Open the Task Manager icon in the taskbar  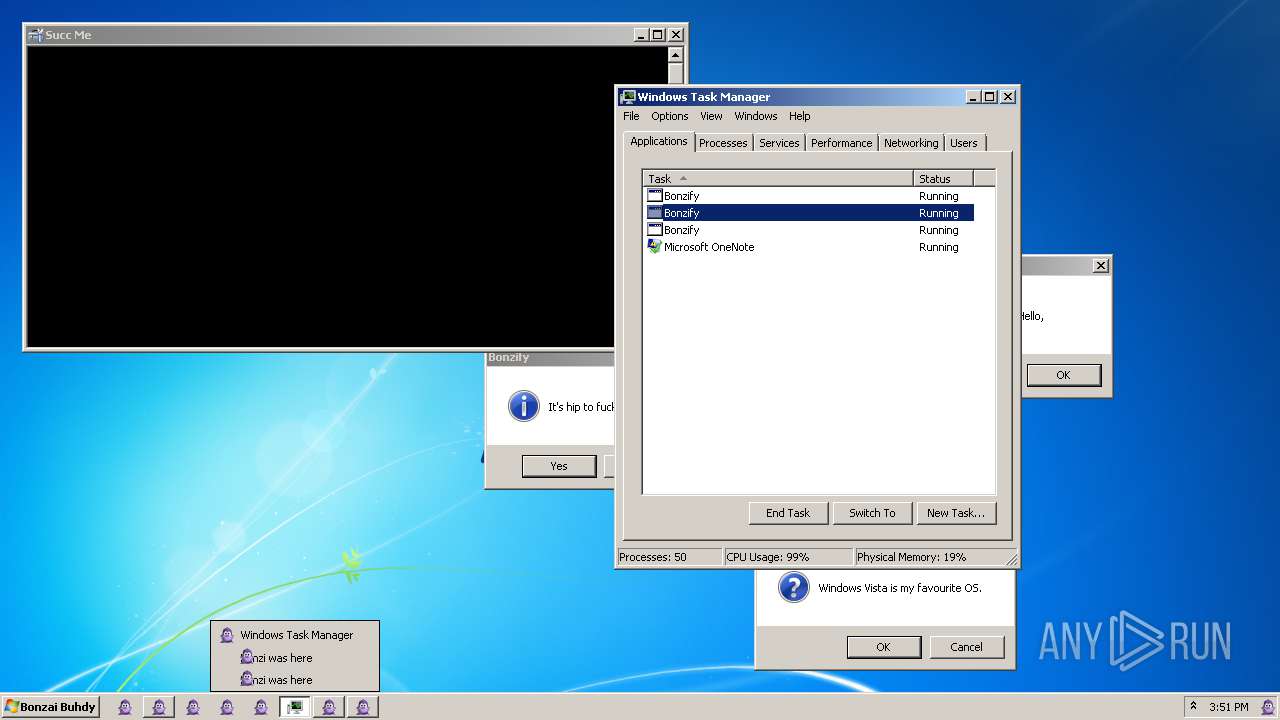coord(294,707)
